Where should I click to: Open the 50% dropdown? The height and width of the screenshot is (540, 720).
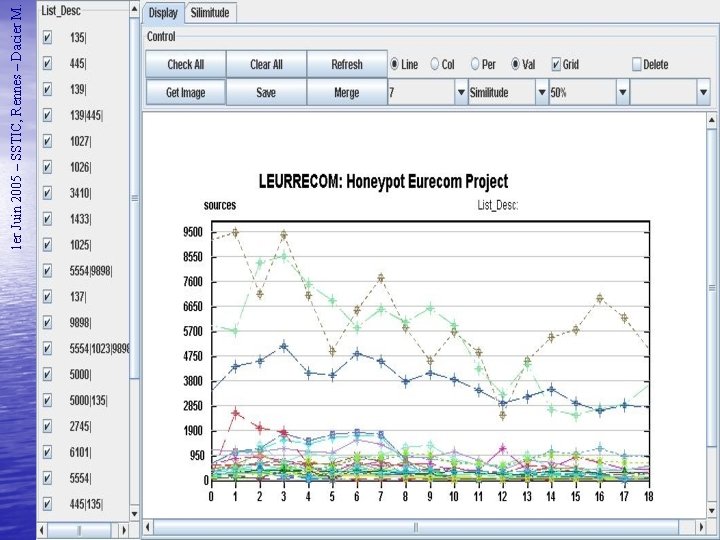[x=623, y=93]
